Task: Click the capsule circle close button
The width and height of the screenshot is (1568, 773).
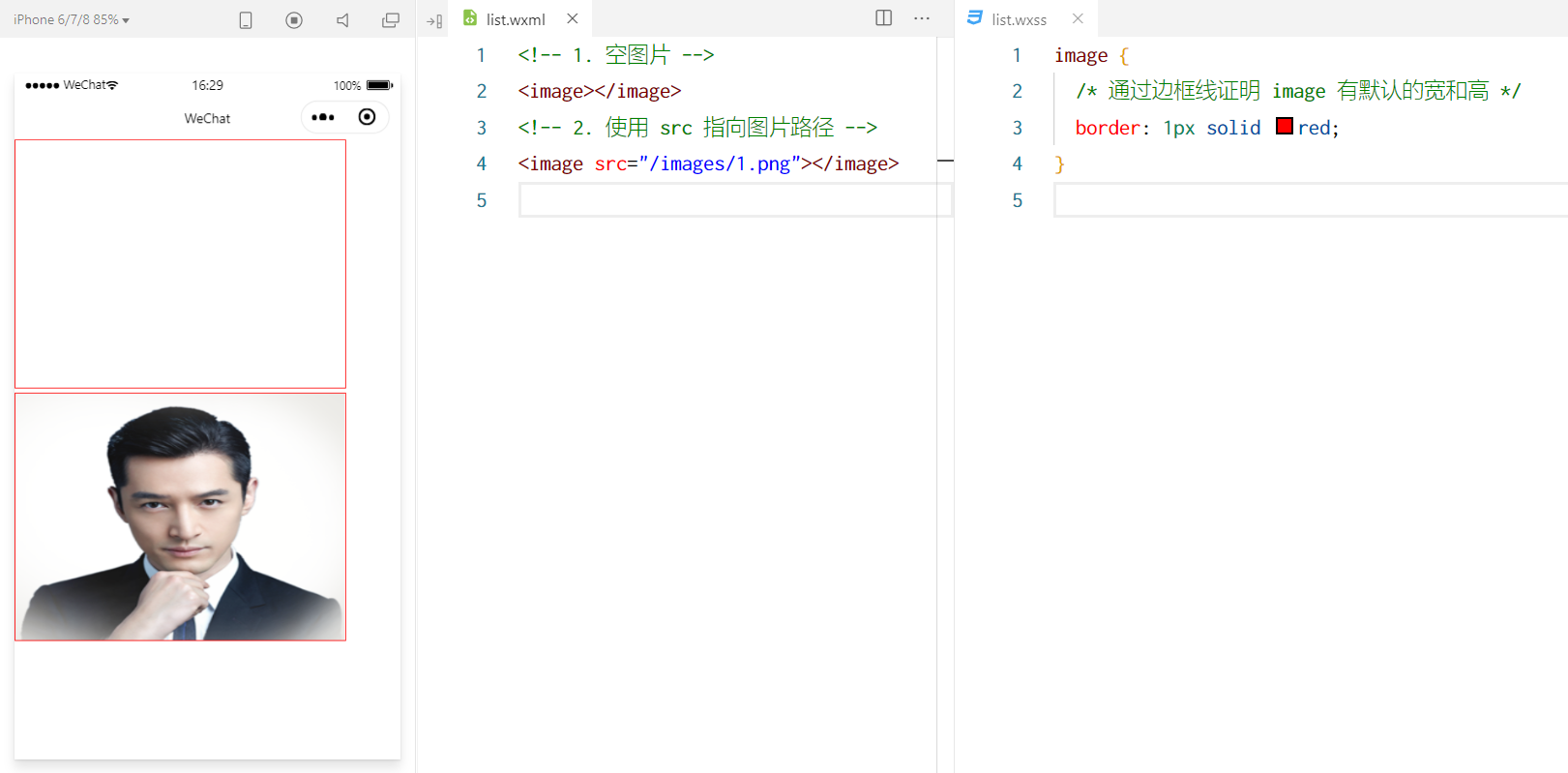Action: click(367, 117)
